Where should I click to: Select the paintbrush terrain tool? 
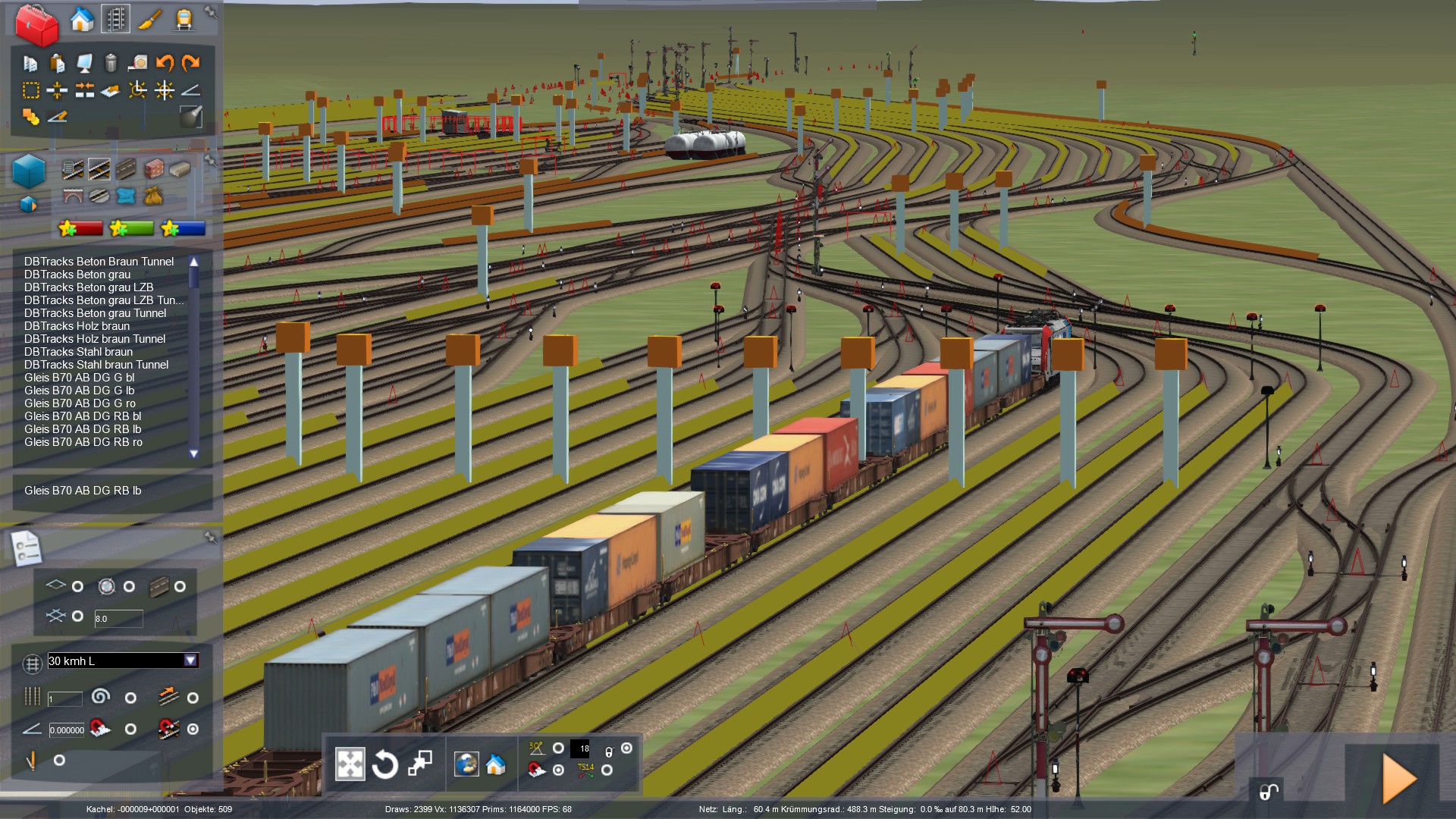pyautogui.click(x=149, y=20)
